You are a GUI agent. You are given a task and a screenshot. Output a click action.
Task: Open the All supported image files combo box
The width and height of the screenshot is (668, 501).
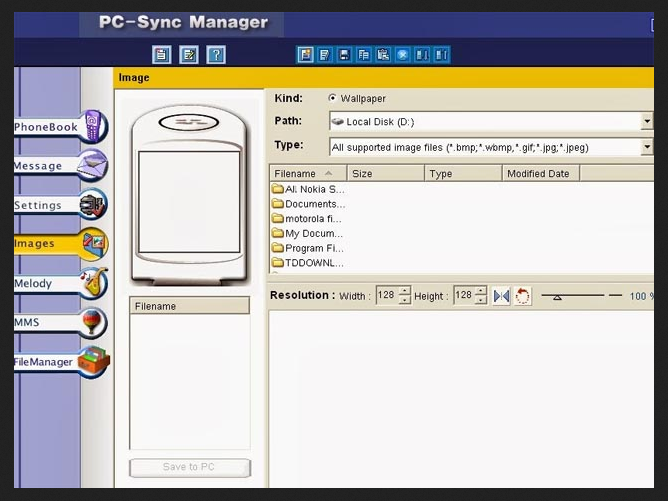point(491,147)
